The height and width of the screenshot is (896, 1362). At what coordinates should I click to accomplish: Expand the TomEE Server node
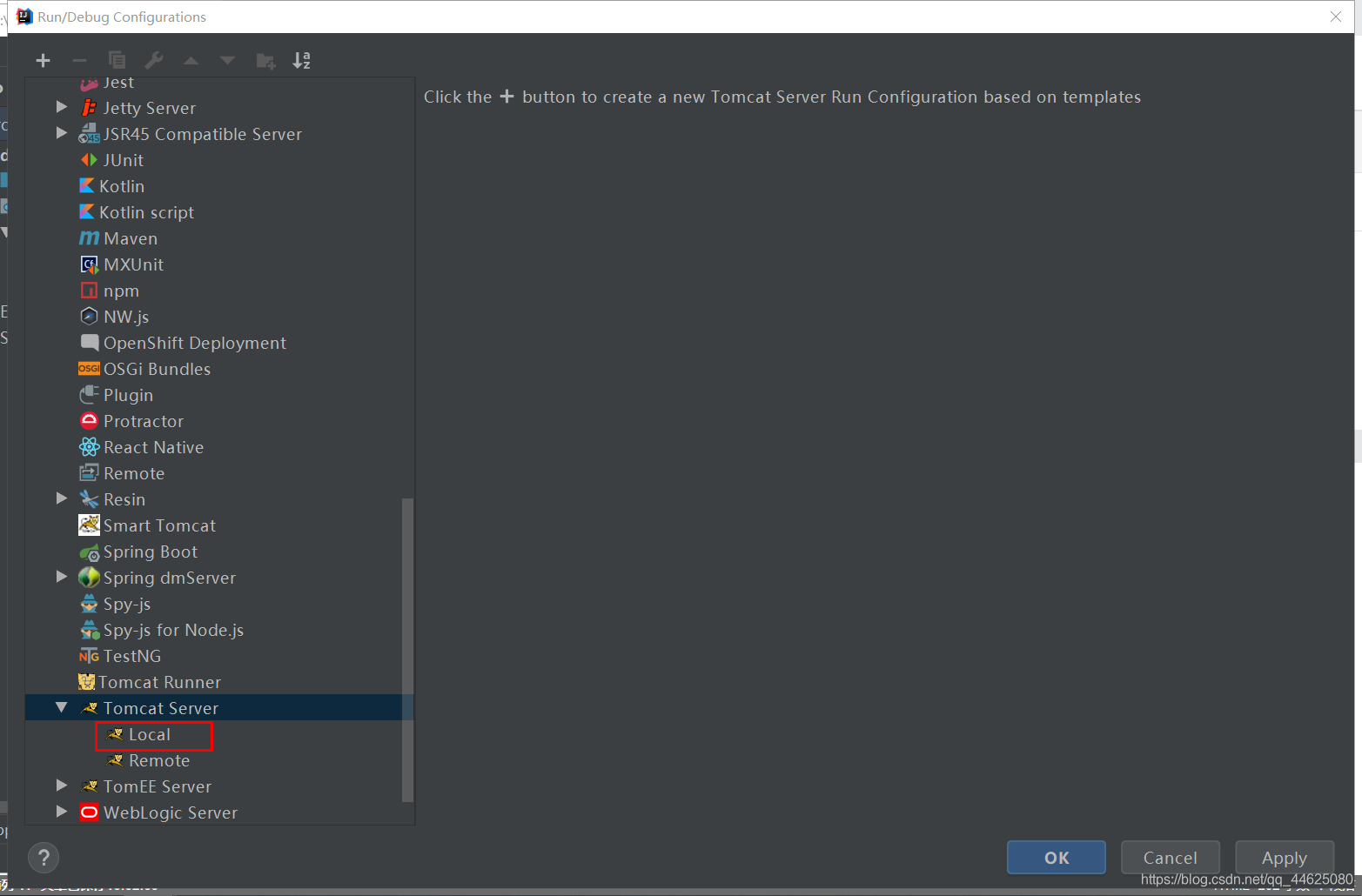(x=62, y=786)
